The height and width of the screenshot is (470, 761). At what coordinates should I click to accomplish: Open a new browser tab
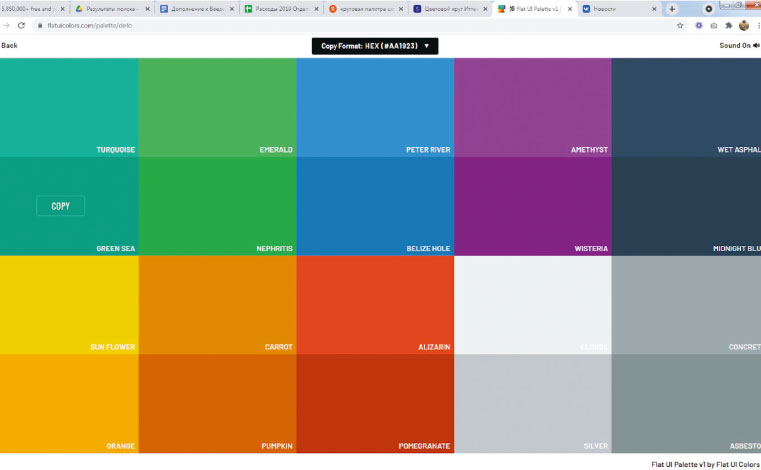click(x=672, y=8)
